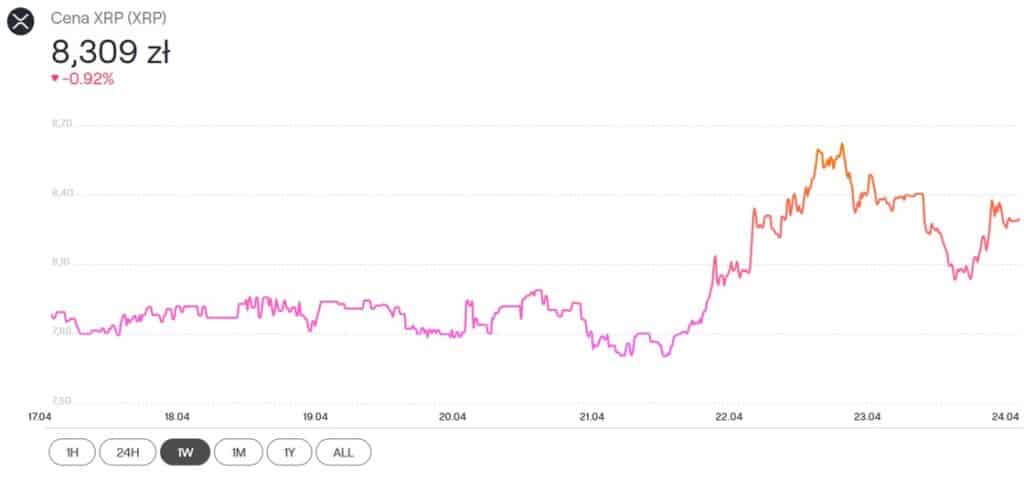Click the 22.04 date label

click(x=729, y=417)
